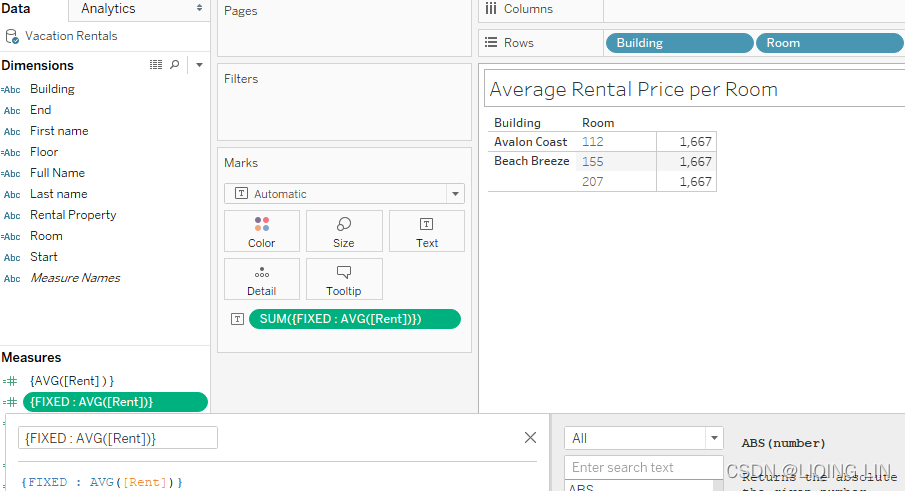Click the Building column header in view
The height and width of the screenshot is (491, 905).
517,123
